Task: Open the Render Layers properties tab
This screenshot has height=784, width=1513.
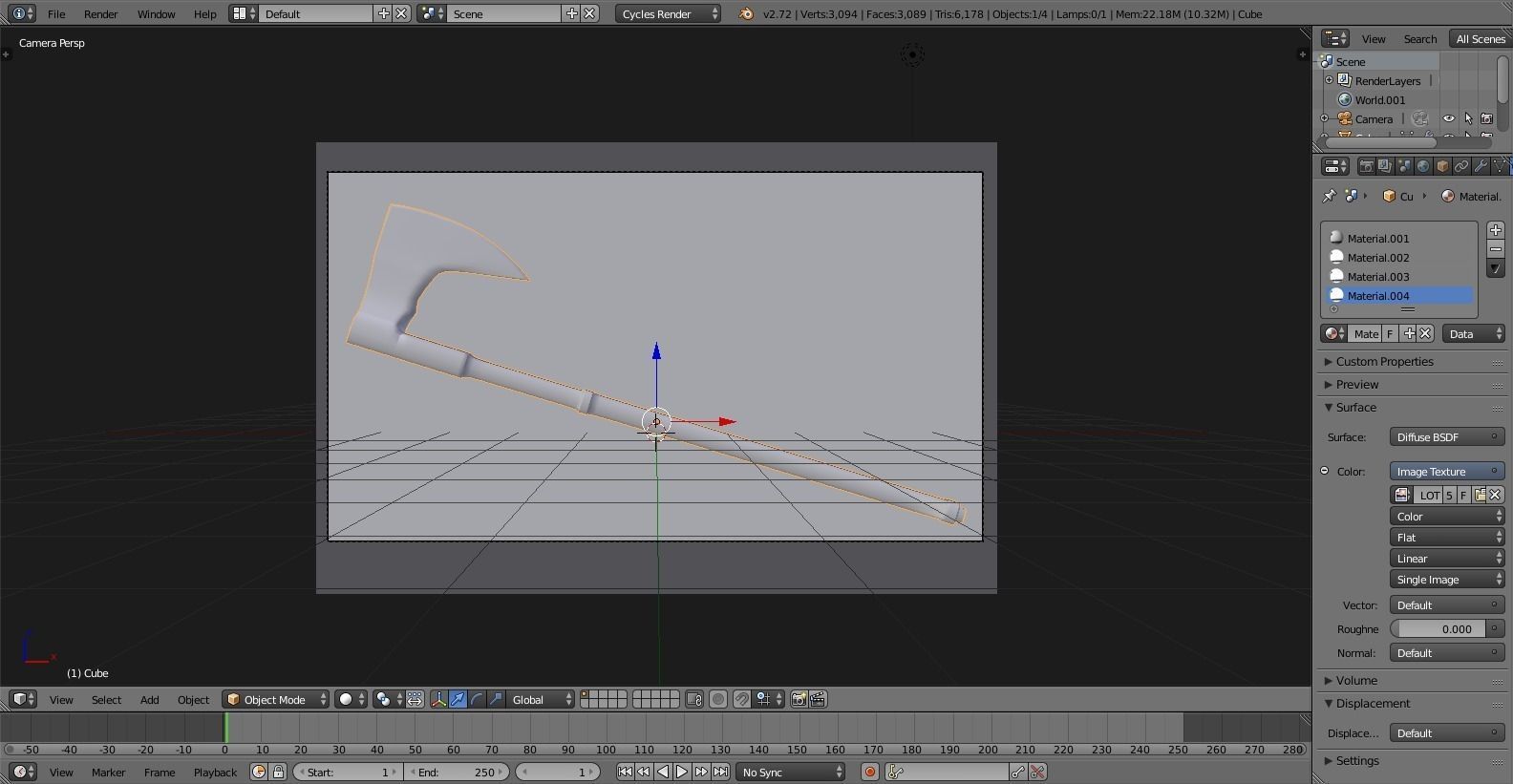Action: coord(1385,166)
